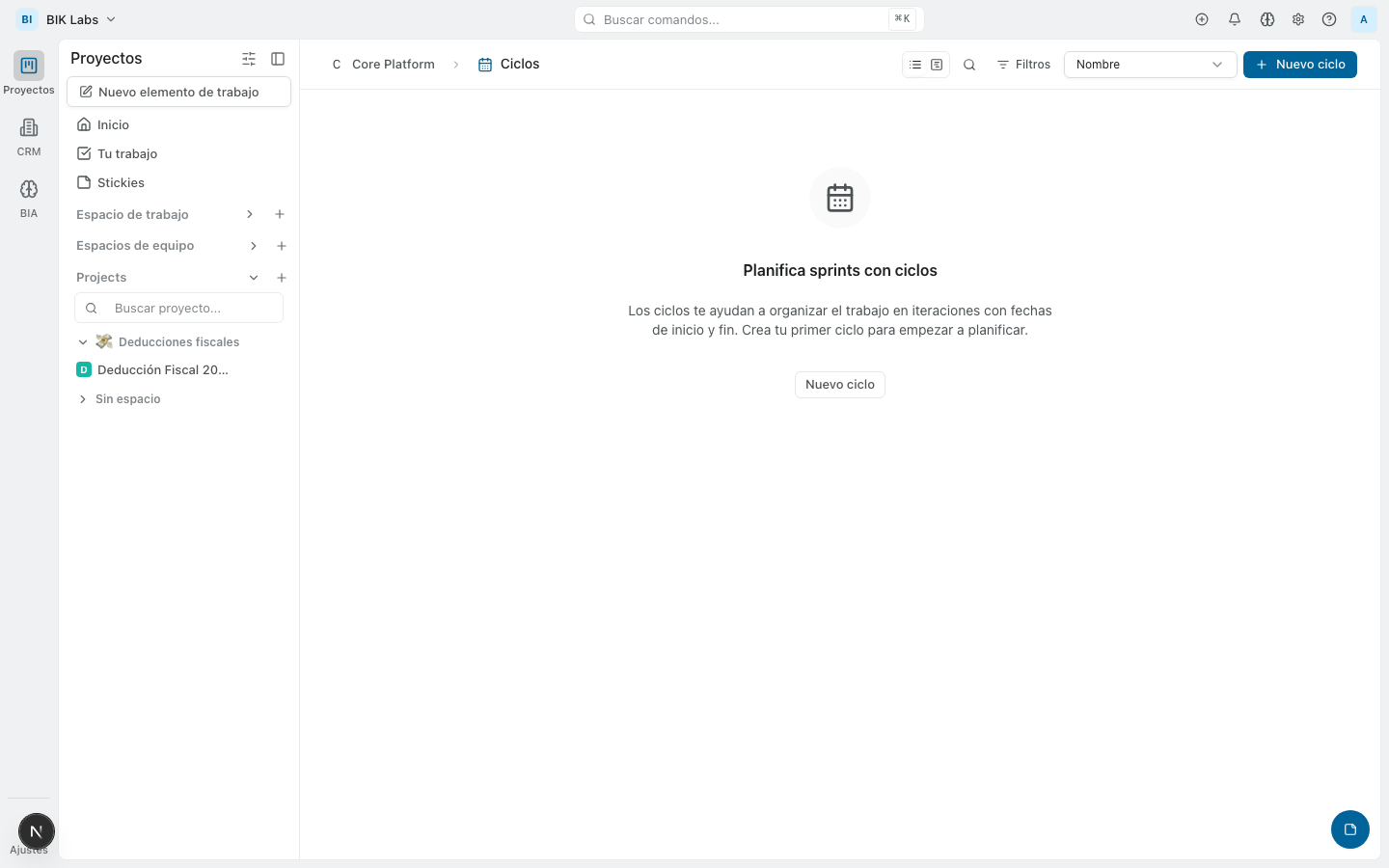The height and width of the screenshot is (868, 1389).
Task: Open Stickies in the sidebar
Action: tap(121, 182)
